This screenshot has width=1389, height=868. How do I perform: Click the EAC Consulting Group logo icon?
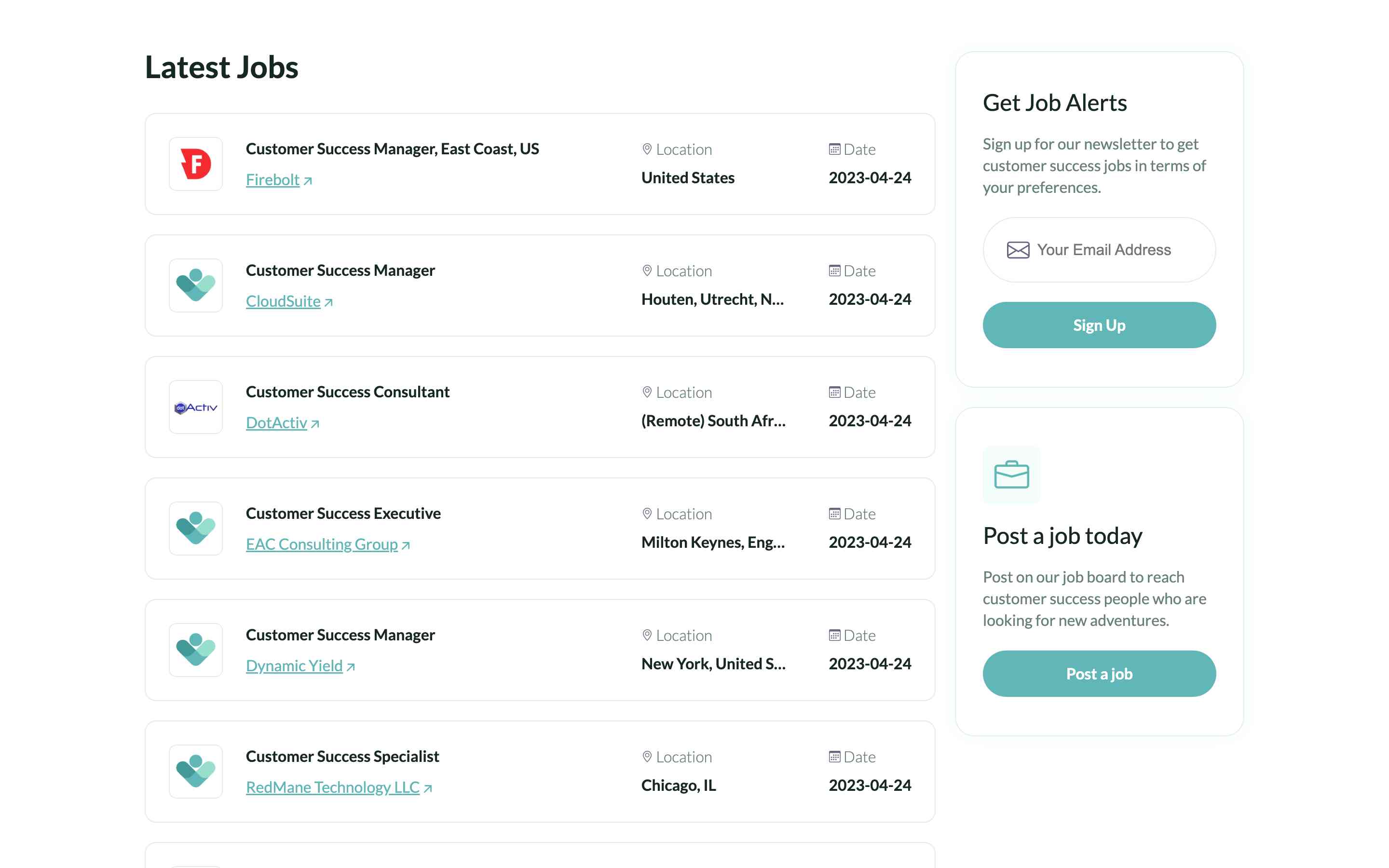[196, 528]
